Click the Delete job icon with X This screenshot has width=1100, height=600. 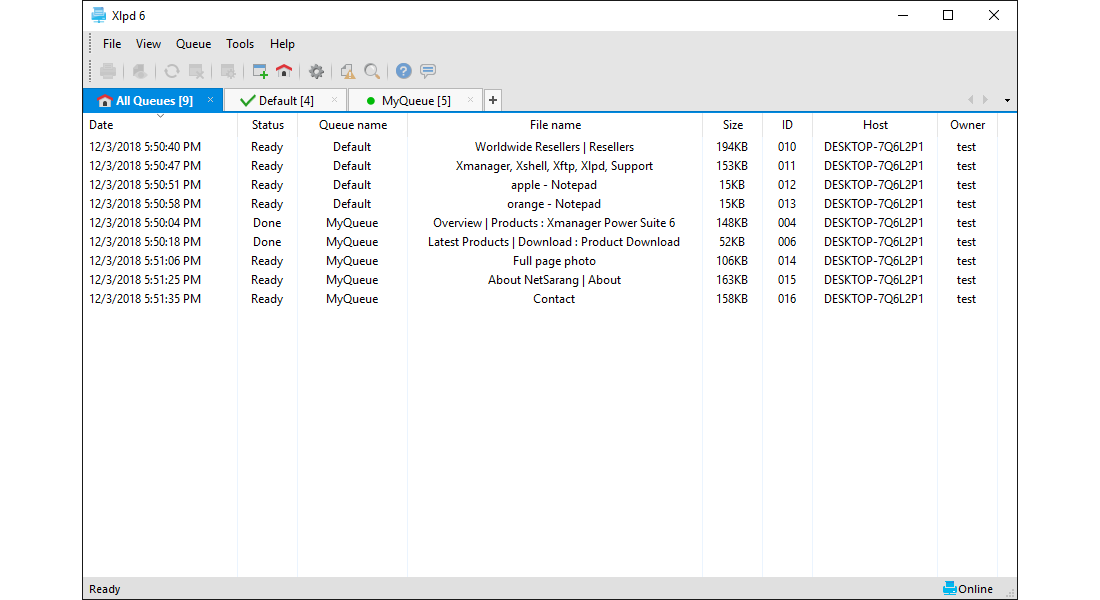tap(197, 71)
